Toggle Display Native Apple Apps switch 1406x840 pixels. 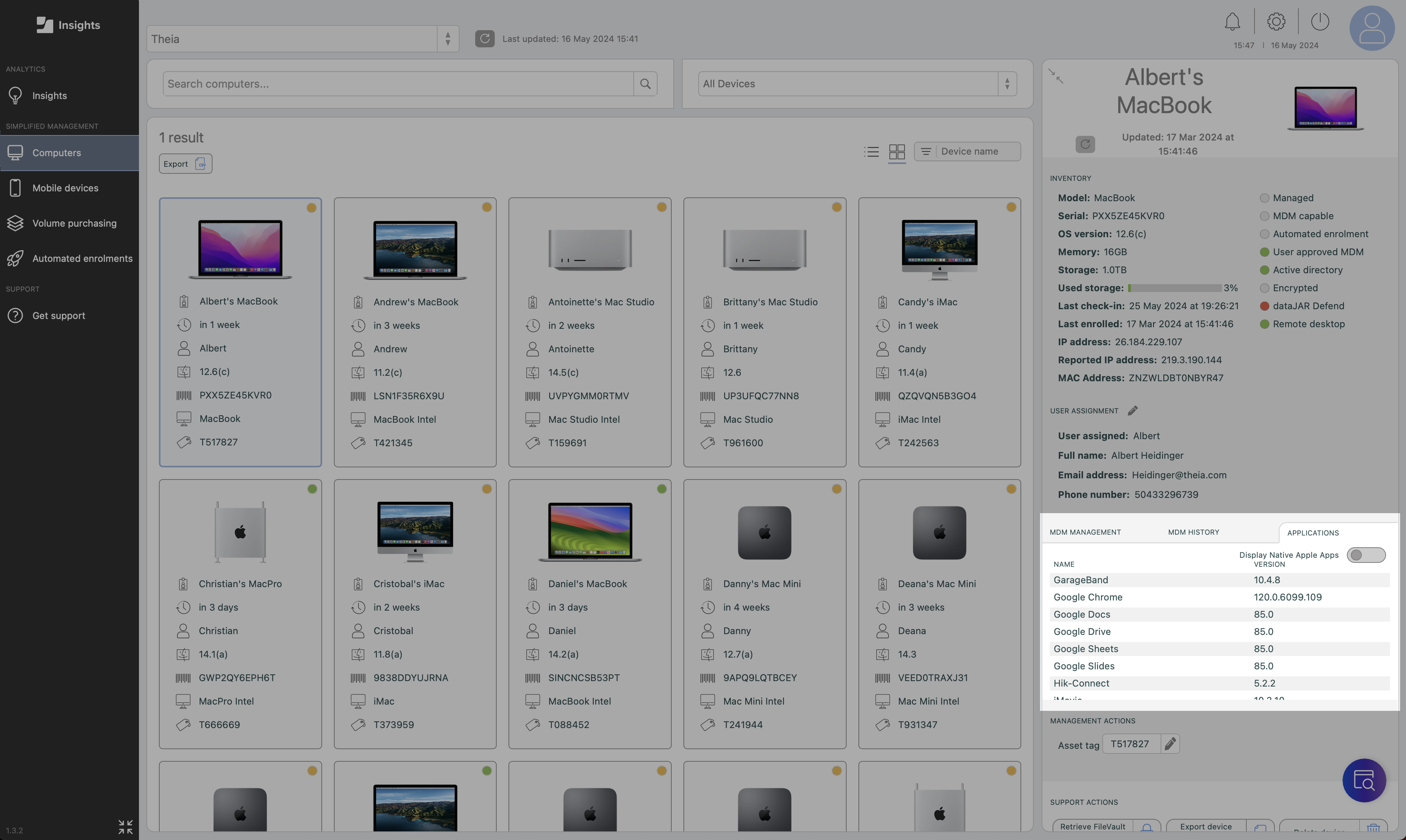tap(1366, 555)
